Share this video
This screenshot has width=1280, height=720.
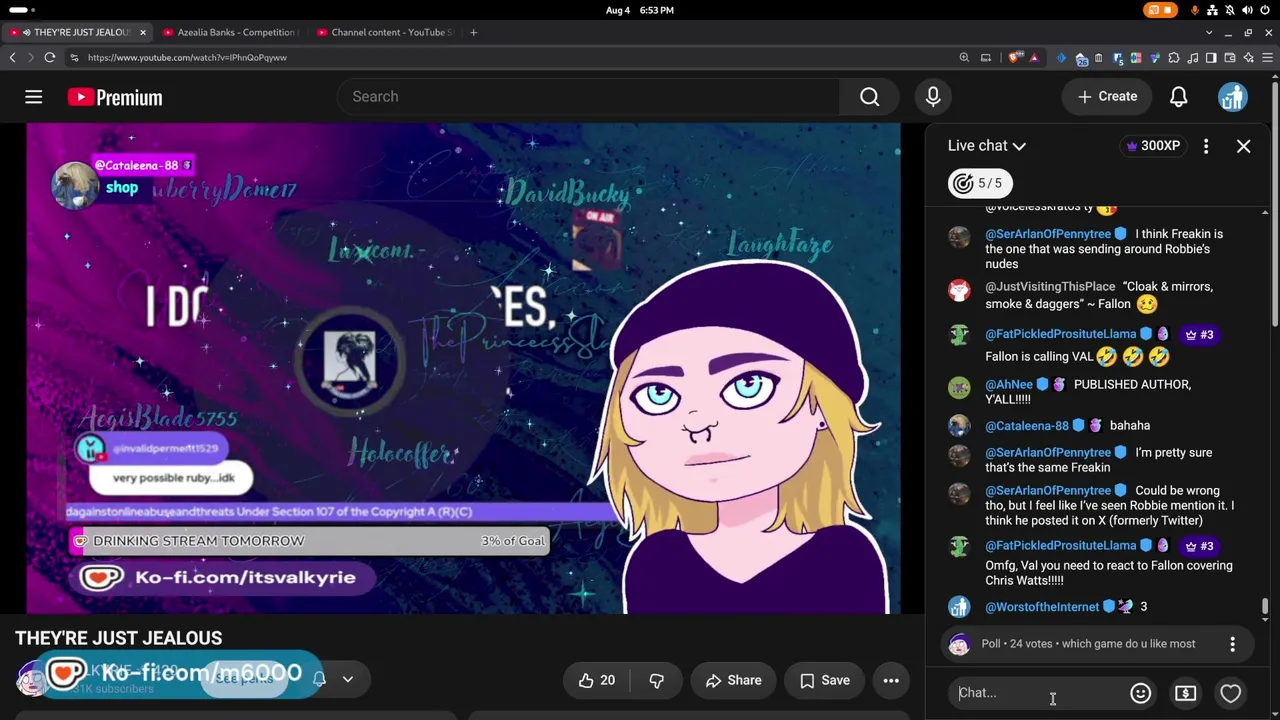(x=733, y=680)
